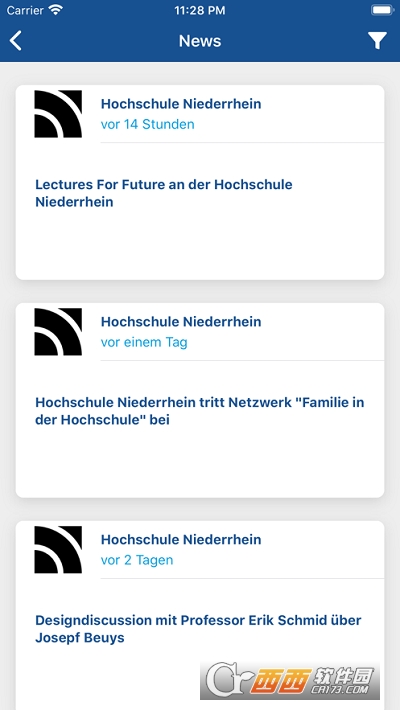Tap the 'vor einem Tag' timestamp

click(x=144, y=342)
